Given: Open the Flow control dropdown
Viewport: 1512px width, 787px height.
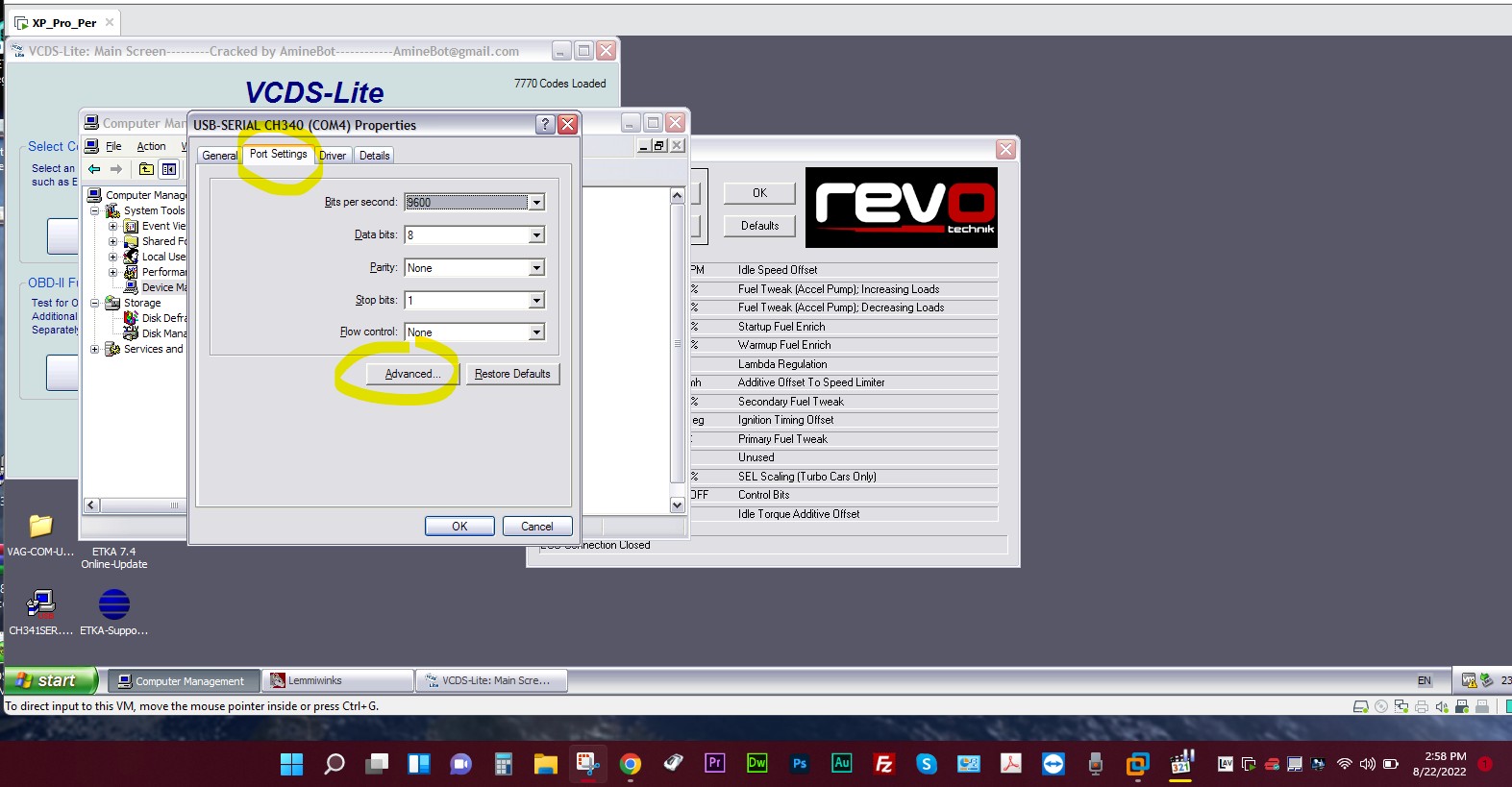Looking at the screenshot, I should (x=537, y=332).
